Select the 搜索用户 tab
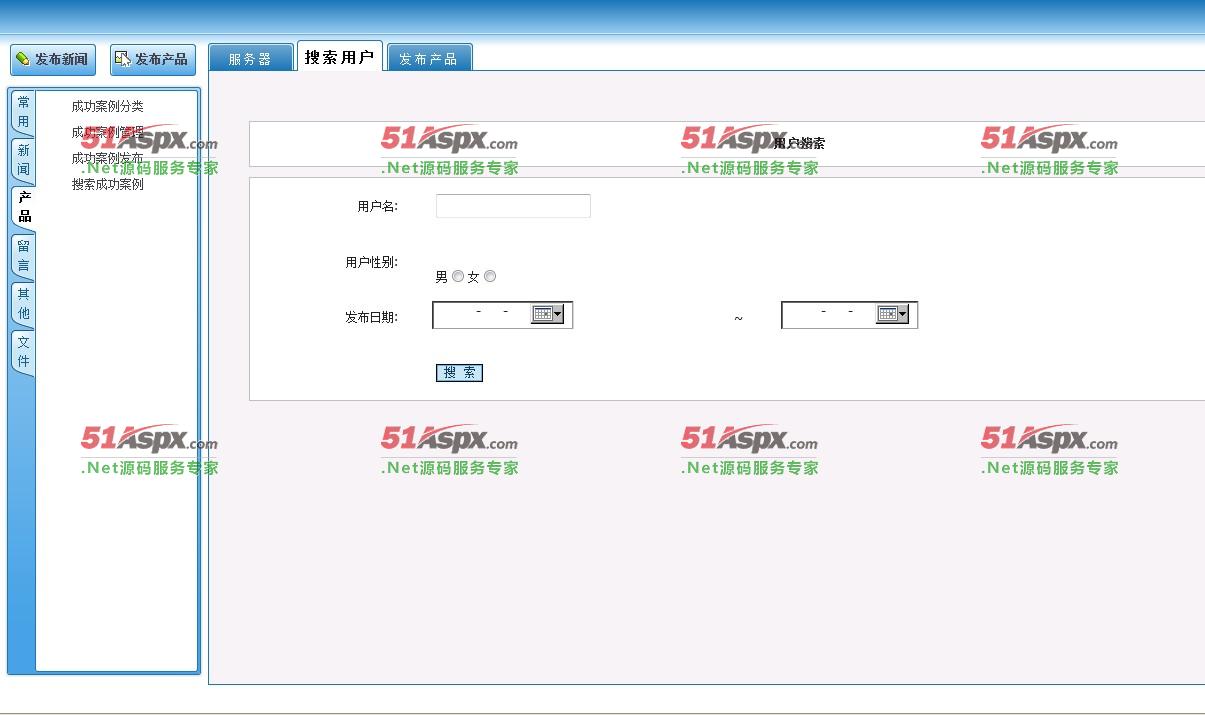The width and height of the screenshot is (1205, 715). [339, 57]
